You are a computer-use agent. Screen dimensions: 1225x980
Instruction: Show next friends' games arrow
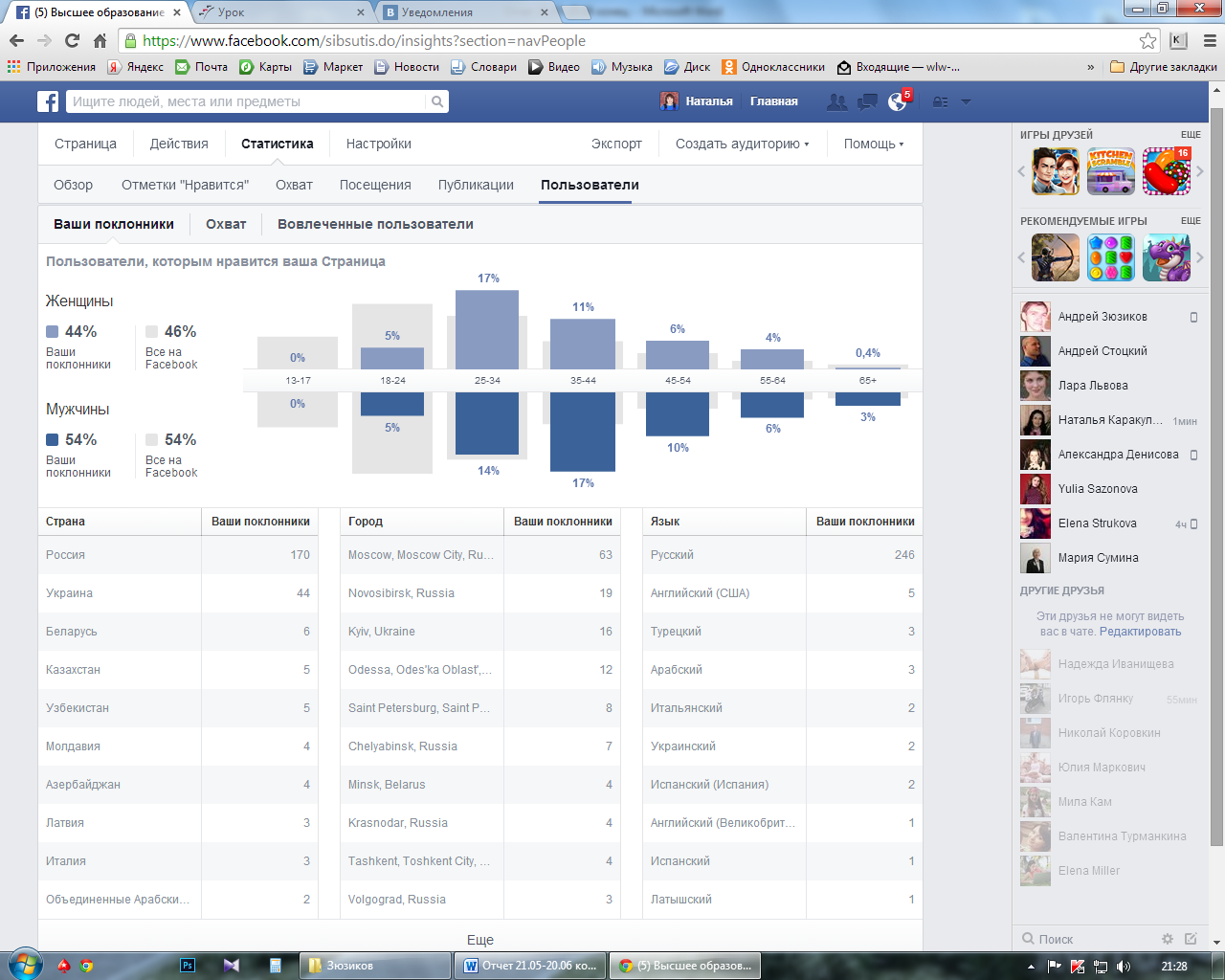point(1200,171)
